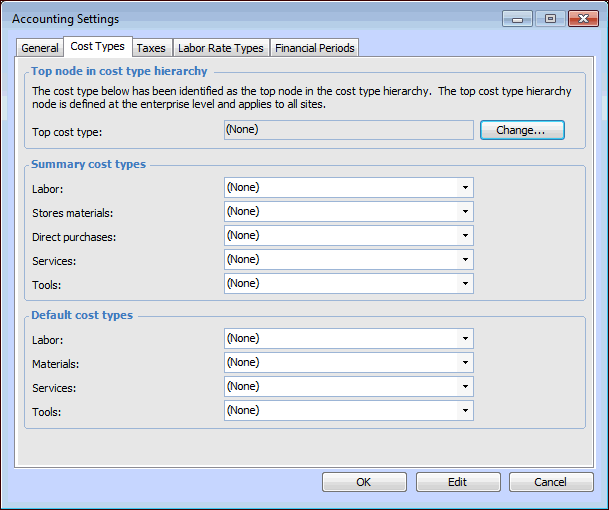Screen dimensions: 609x510
Task: Click the top cost type field
Action: pyautogui.click(x=348, y=130)
